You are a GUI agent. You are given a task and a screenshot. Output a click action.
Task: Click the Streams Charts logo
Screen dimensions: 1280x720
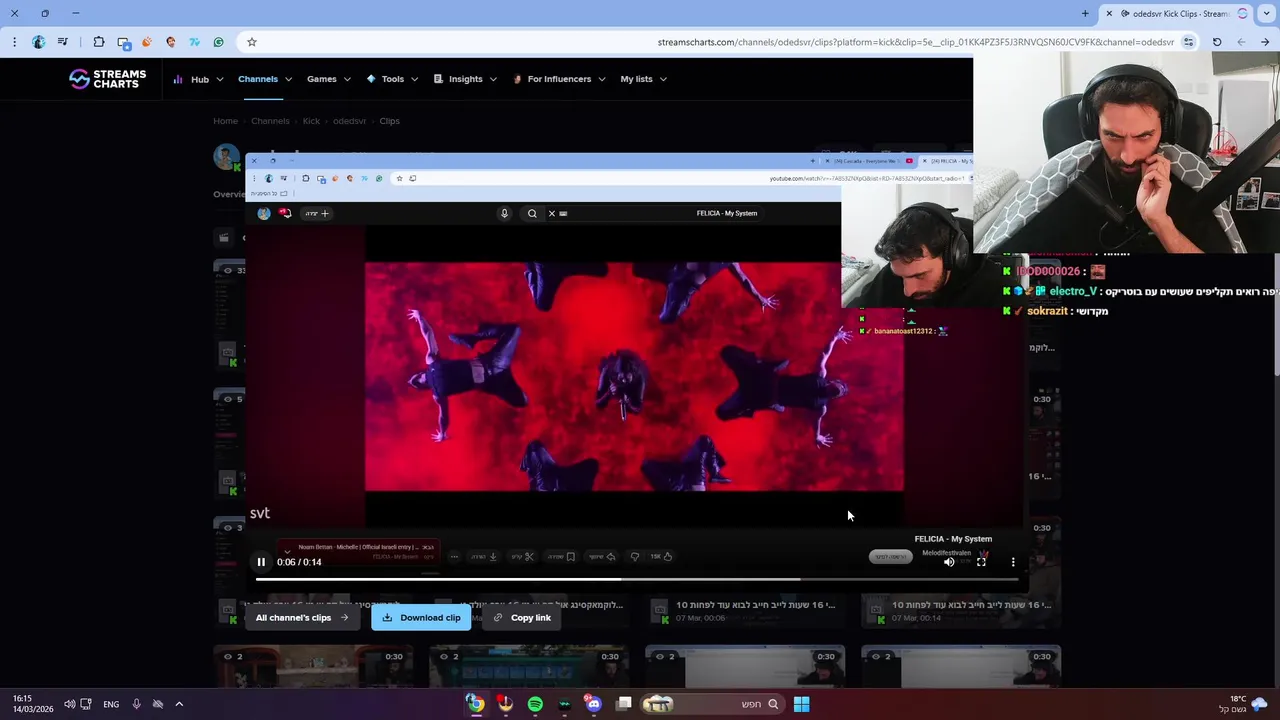pyautogui.click(x=107, y=79)
